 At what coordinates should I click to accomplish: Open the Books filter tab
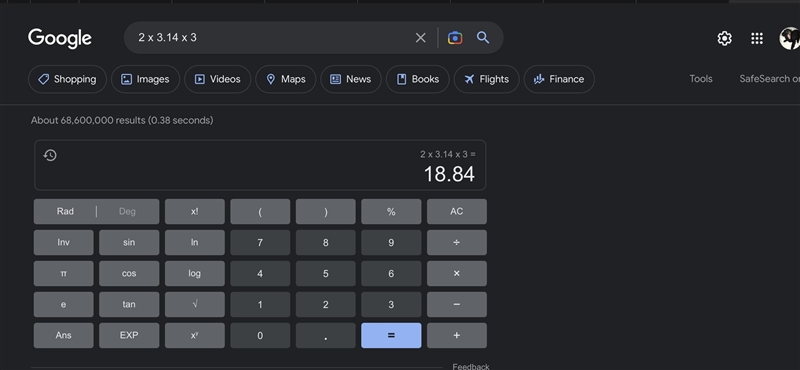coord(417,79)
